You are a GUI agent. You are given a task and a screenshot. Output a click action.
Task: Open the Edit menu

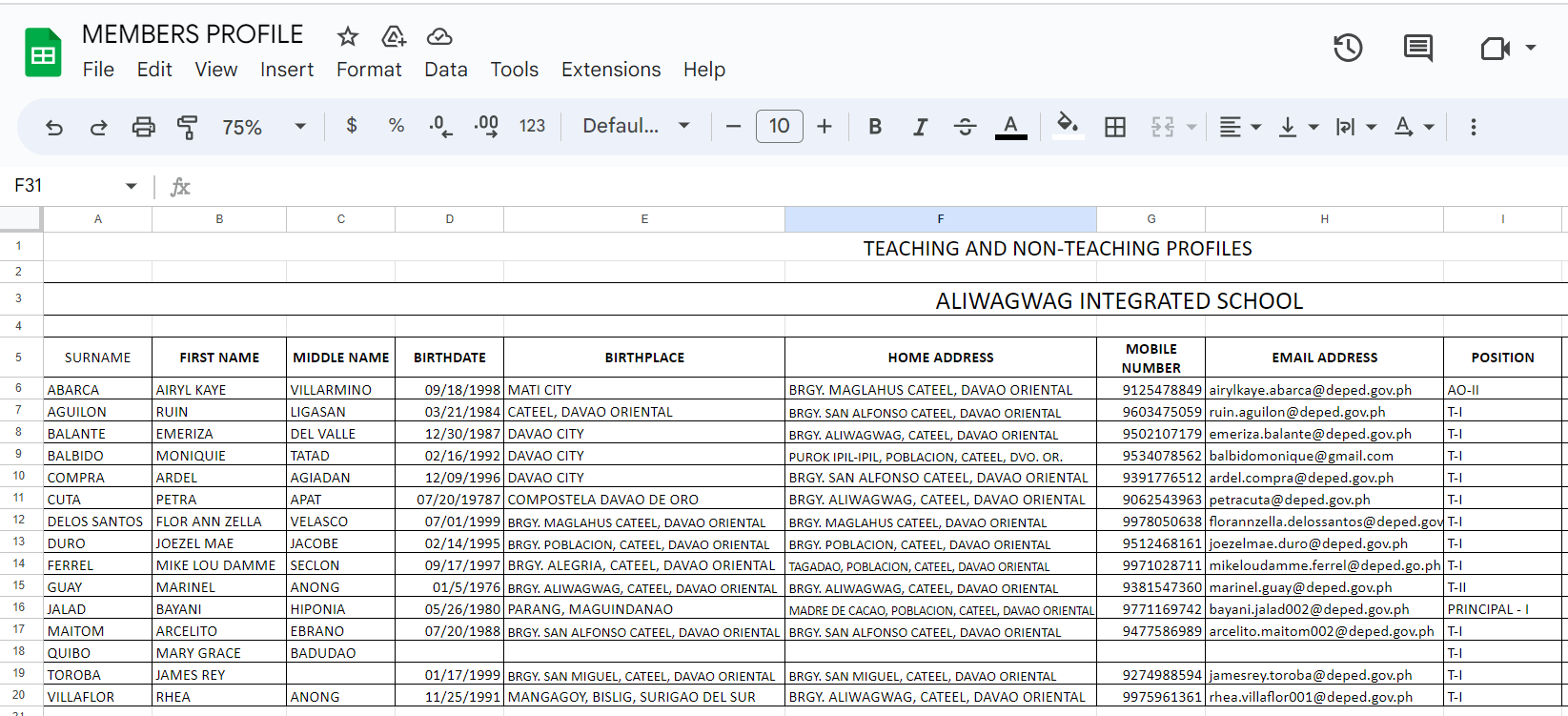coord(154,70)
